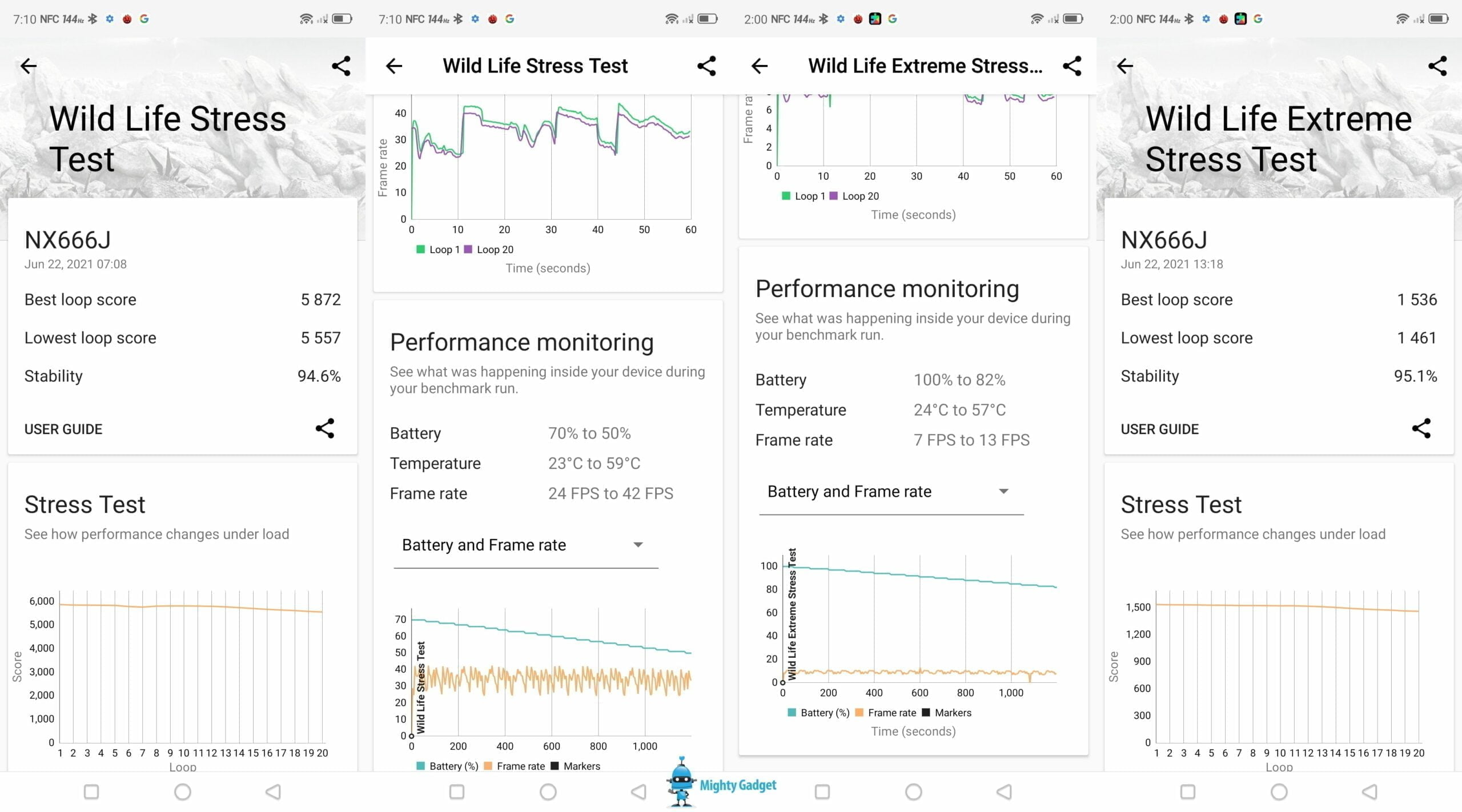Screen dimensions: 1462x812
Task: Tap recent apps square on fourth screen
Action: [x=1188, y=792]
